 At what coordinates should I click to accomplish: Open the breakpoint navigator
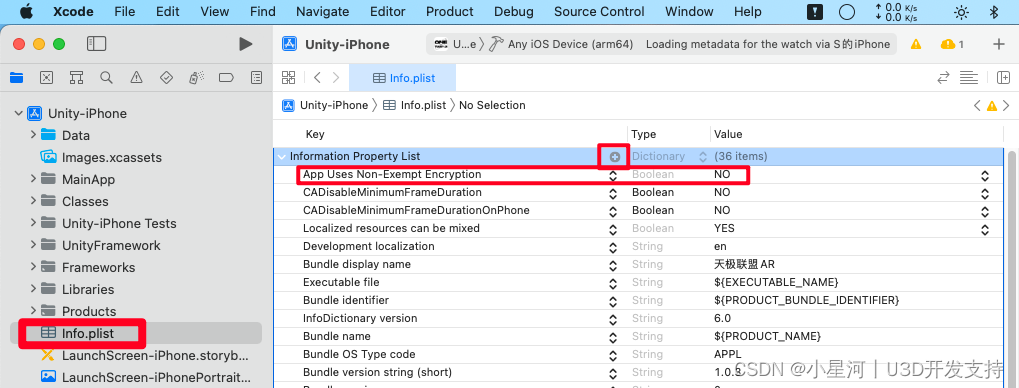point(226,78)
